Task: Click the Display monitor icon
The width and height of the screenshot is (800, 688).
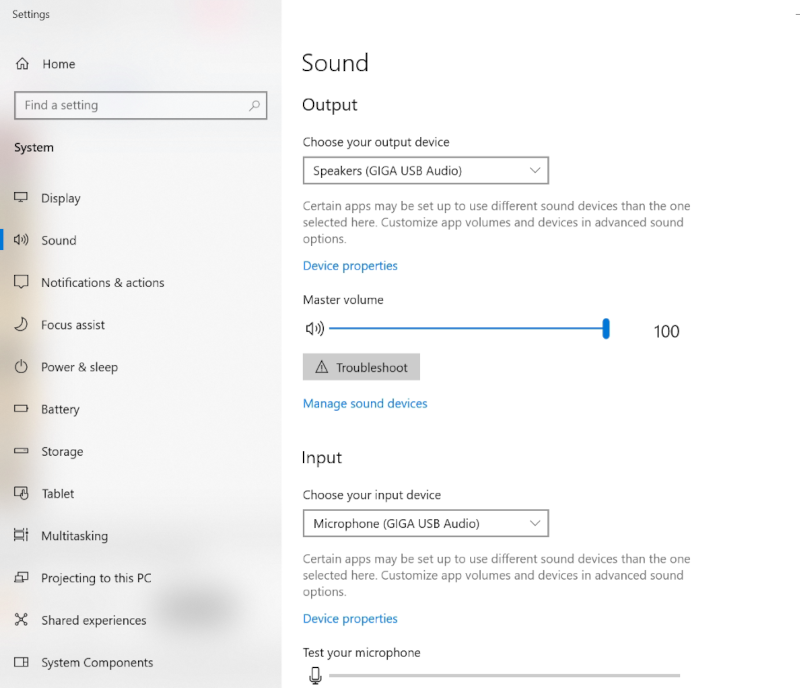Action: pos(21,198)
